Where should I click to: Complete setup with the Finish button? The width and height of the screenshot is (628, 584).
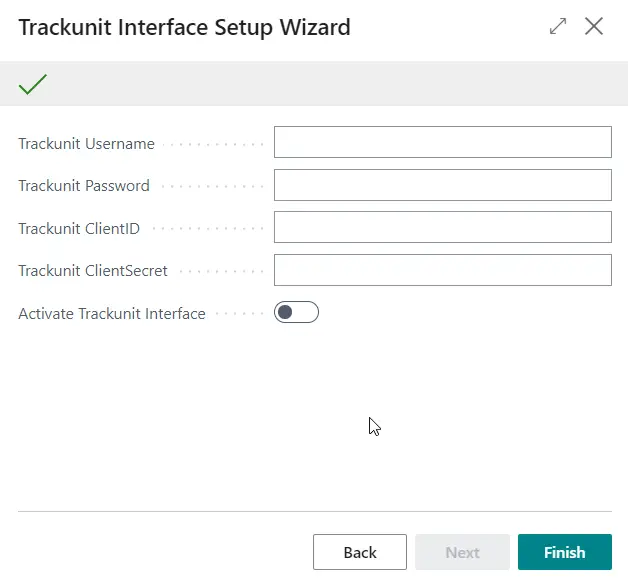coord(564,552)
